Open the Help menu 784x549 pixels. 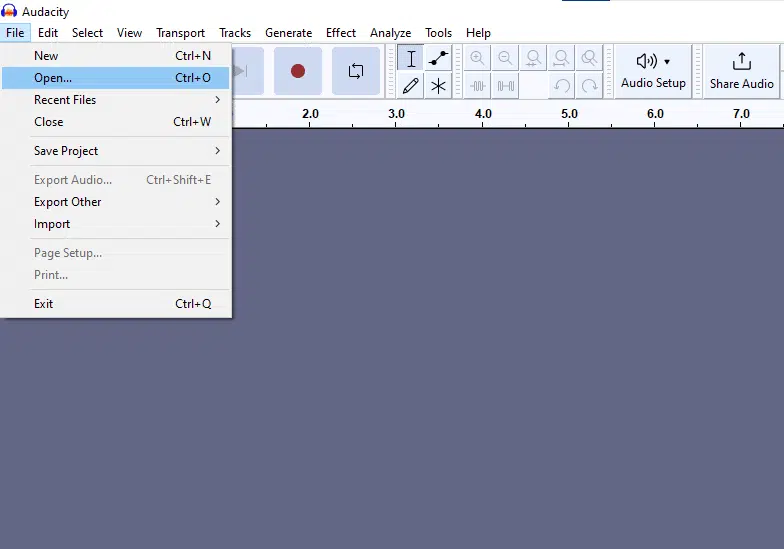point(478,32)
